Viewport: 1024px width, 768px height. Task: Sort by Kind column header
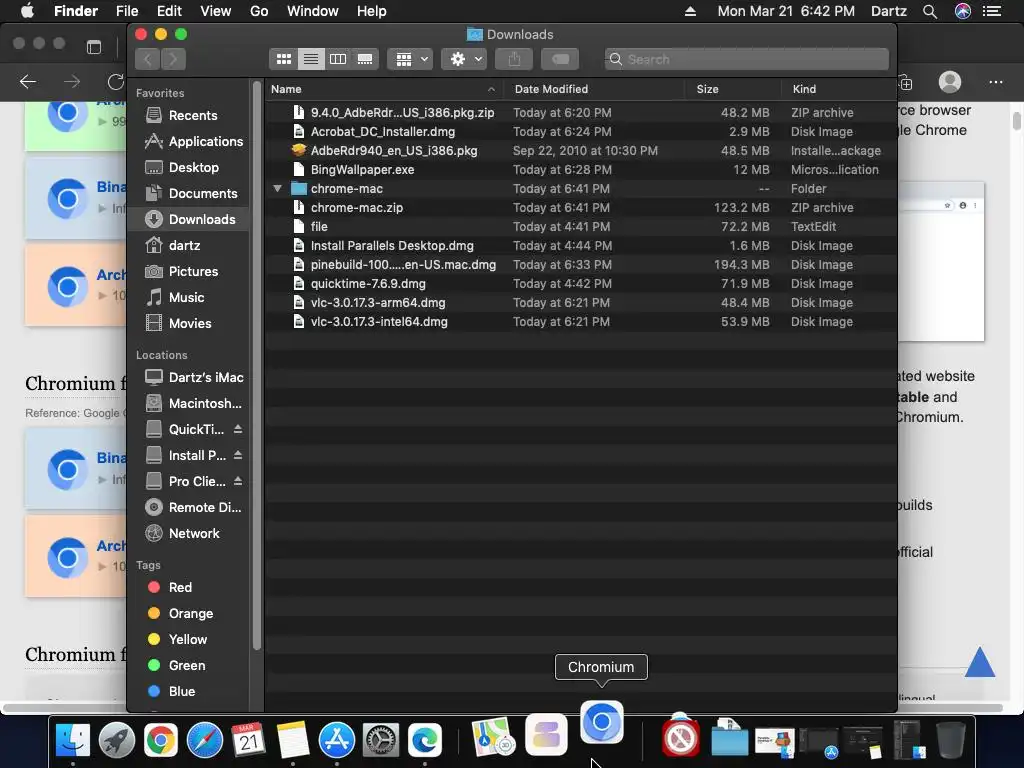click(x=839, y=89)
